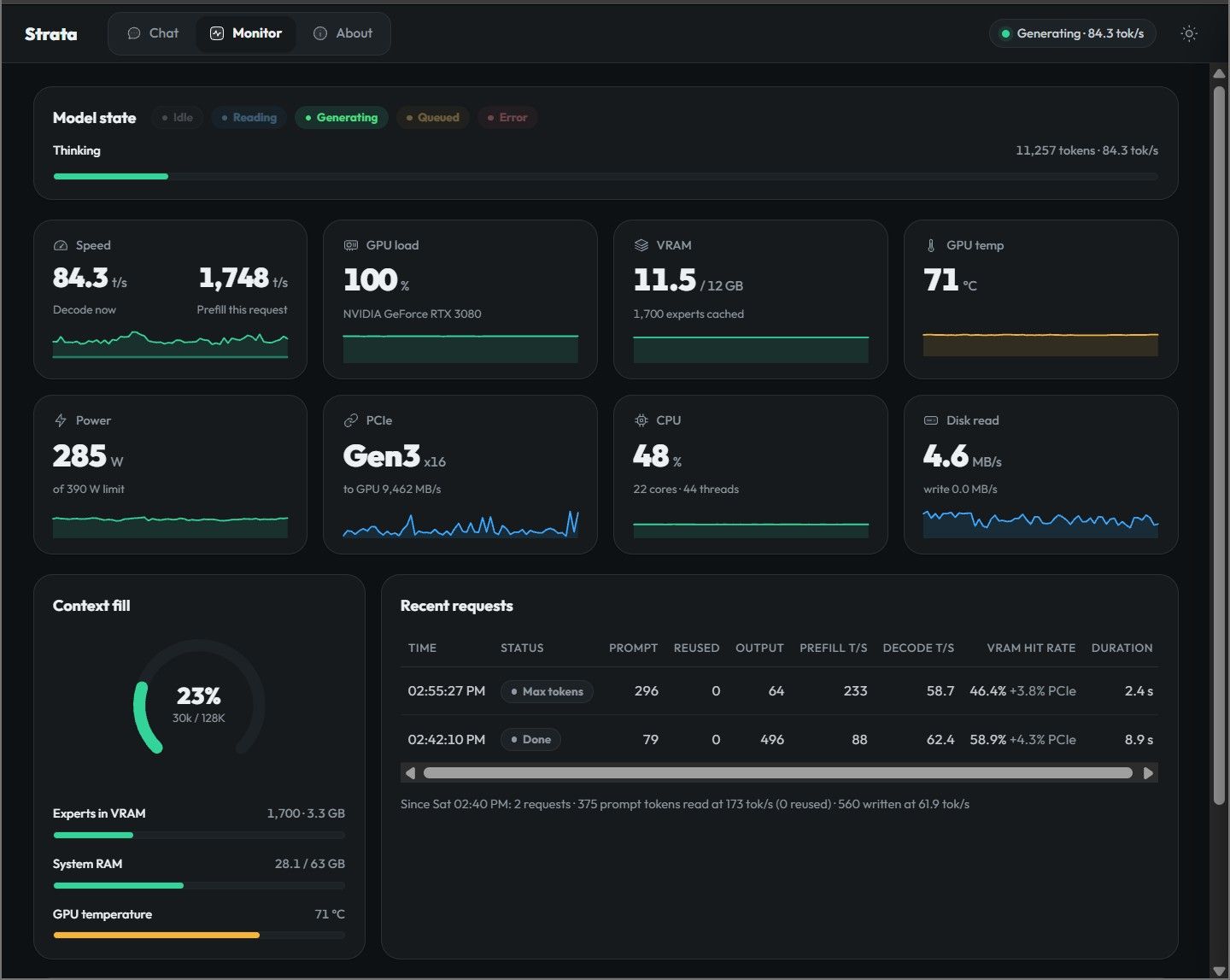Image resolution: width=1230 pixels, height=980 pixels.
Task: Select the Idle state chip
Action: point(178,118)
